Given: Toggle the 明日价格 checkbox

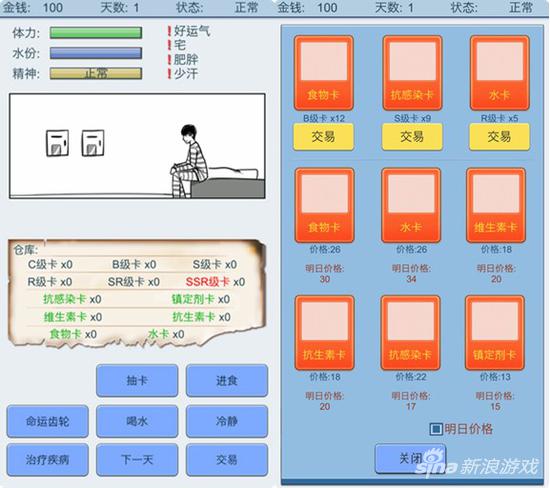Looking at the screenshot, I should [436, 429].
